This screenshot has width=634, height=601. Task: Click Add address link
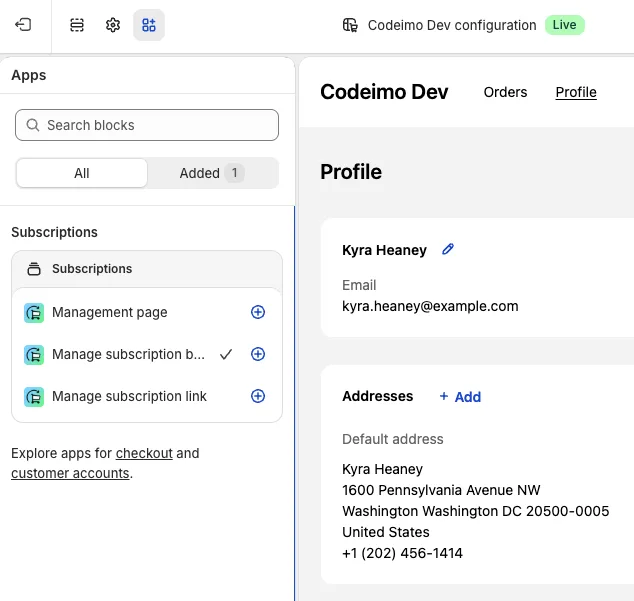[468, 397]
